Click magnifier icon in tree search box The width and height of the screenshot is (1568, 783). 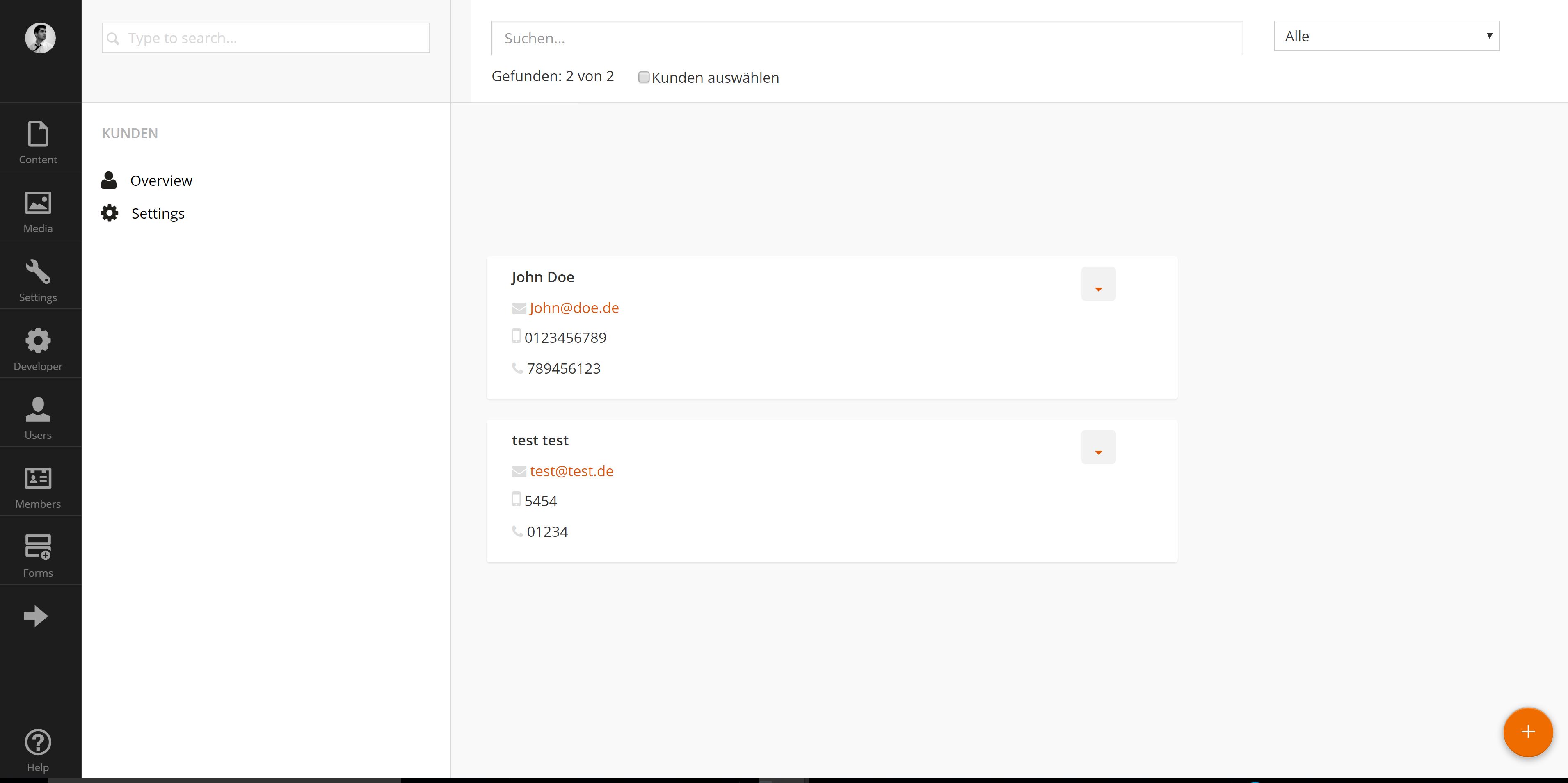[113, 38]
